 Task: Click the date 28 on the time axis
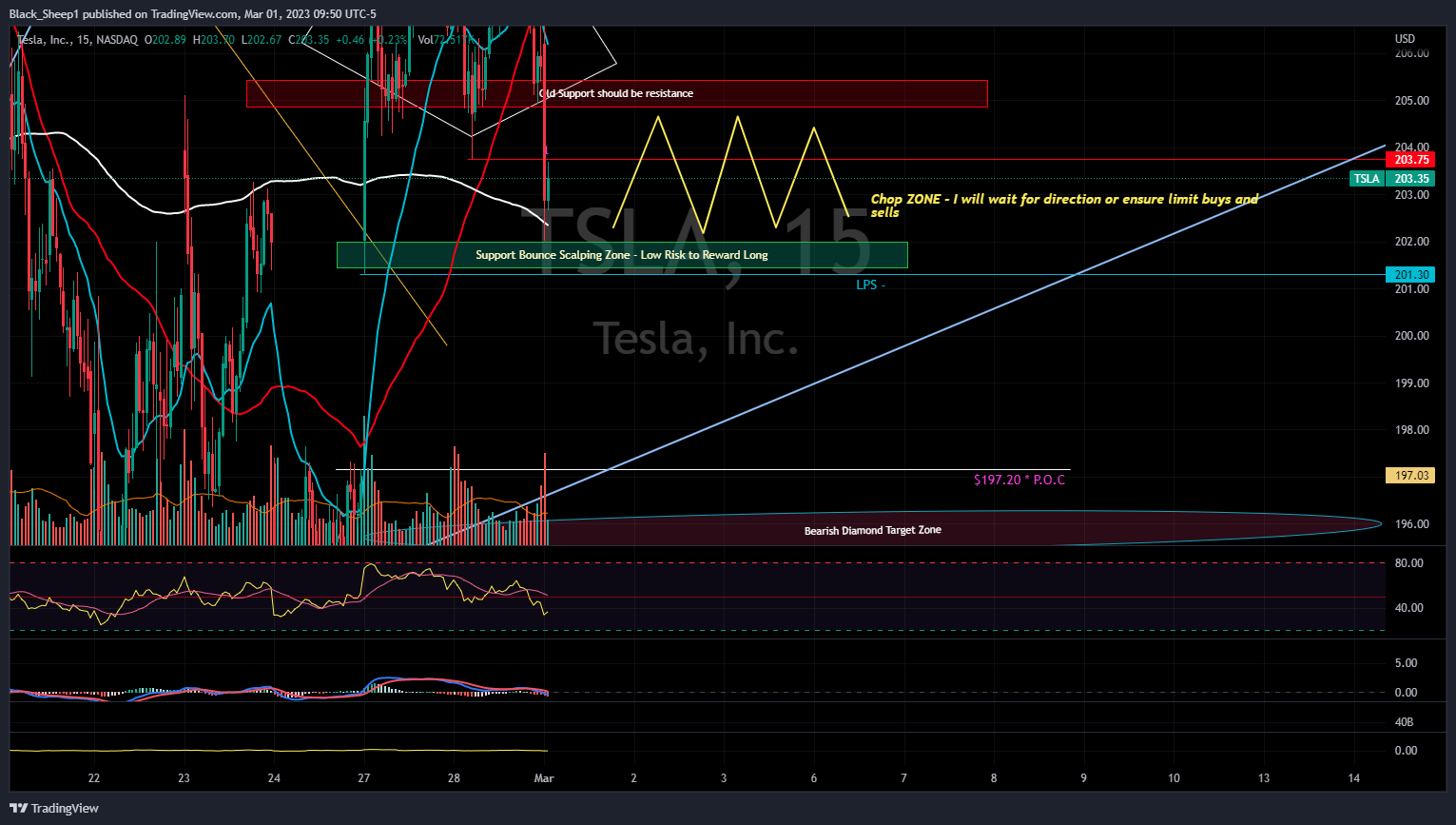454,778
